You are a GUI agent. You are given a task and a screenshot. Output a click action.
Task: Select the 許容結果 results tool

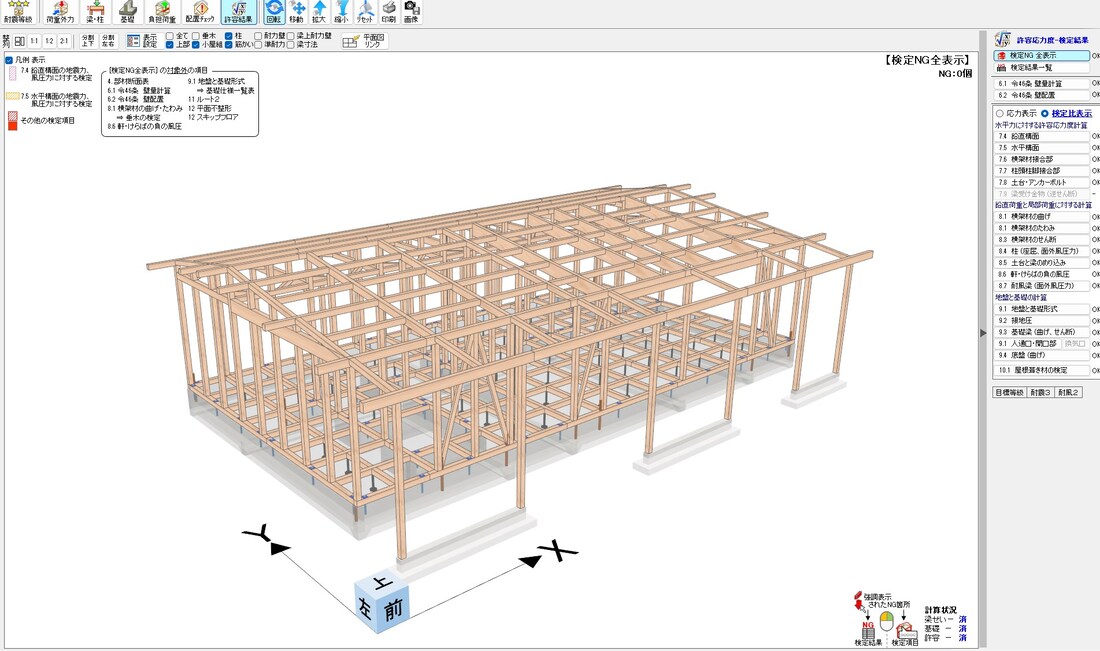click(239, 12)
